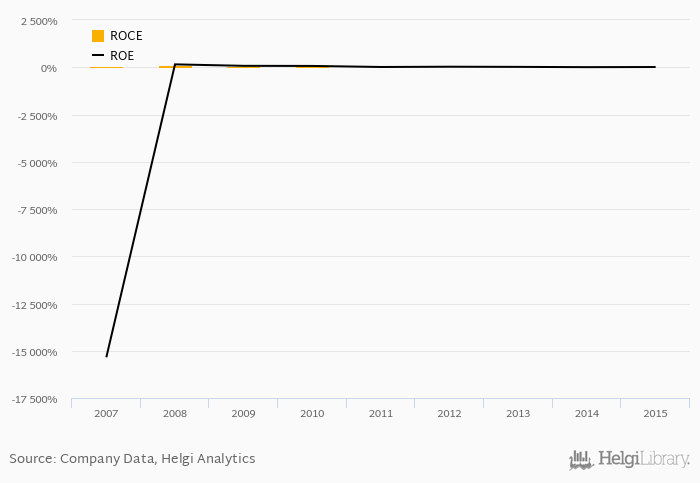Click the ROE line end at 2015
700x483 pixels.
pos(655,67)
